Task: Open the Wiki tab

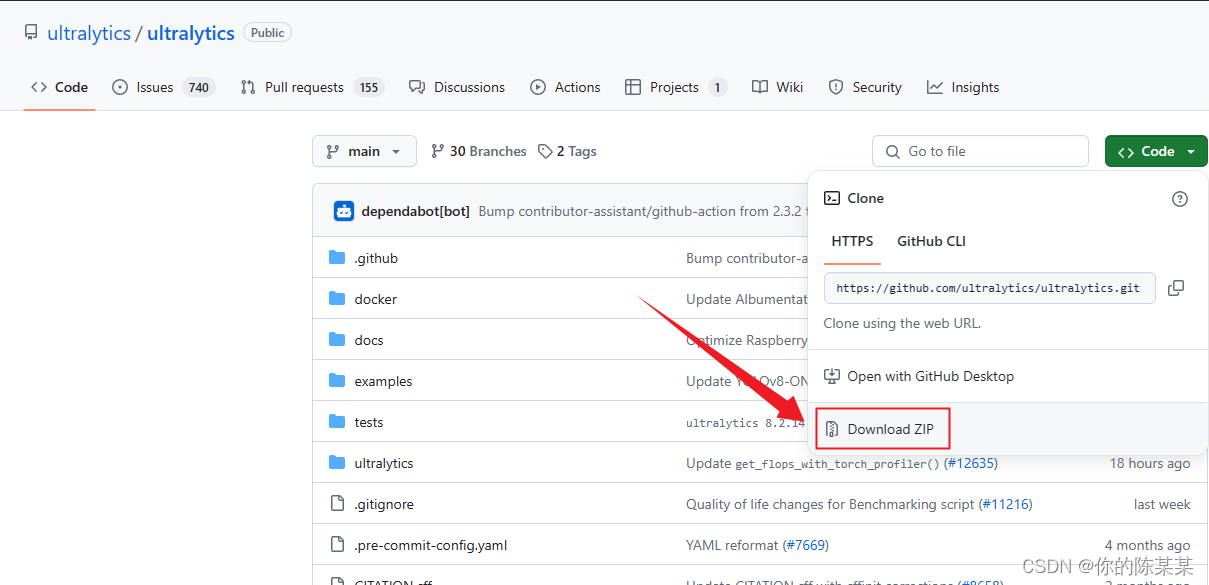Action: pyautogui.click(x=778, y=87)
